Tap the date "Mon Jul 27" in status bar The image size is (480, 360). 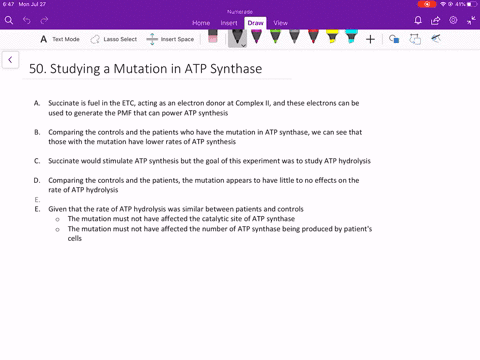point(32,4)
